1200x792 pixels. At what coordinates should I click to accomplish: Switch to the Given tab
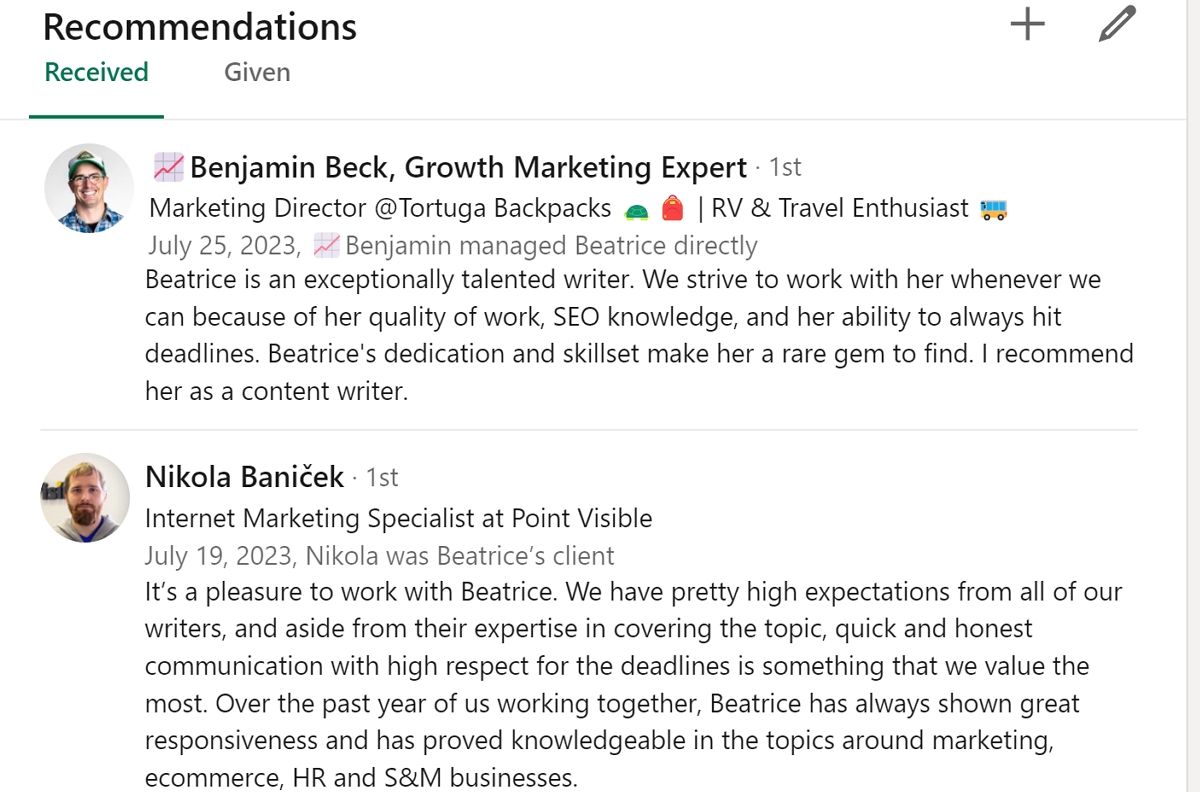click(x=257, y=72)
